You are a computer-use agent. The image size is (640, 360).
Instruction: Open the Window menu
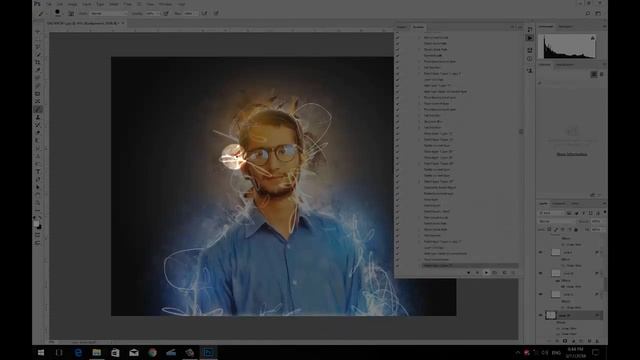(165, 4)
